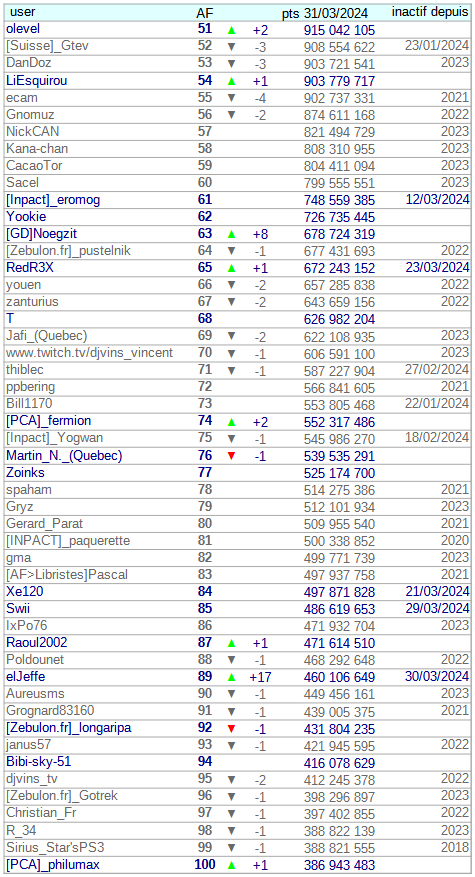Image resolution: width=475 pixels, height=877 pixels.
Task: Open the LiEsquirou user link
Action: point(37,81)
